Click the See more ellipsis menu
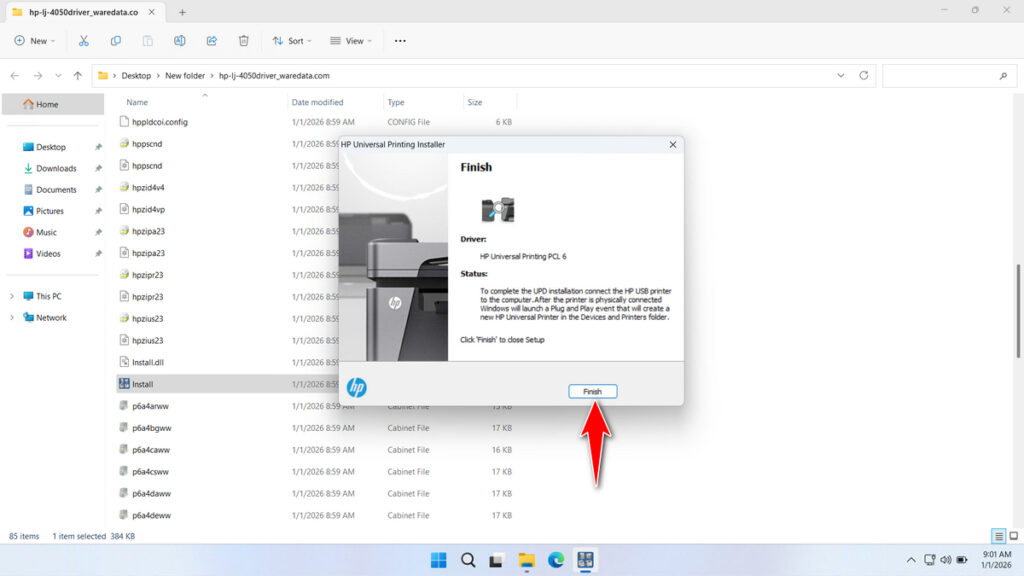 click(399, 40)
